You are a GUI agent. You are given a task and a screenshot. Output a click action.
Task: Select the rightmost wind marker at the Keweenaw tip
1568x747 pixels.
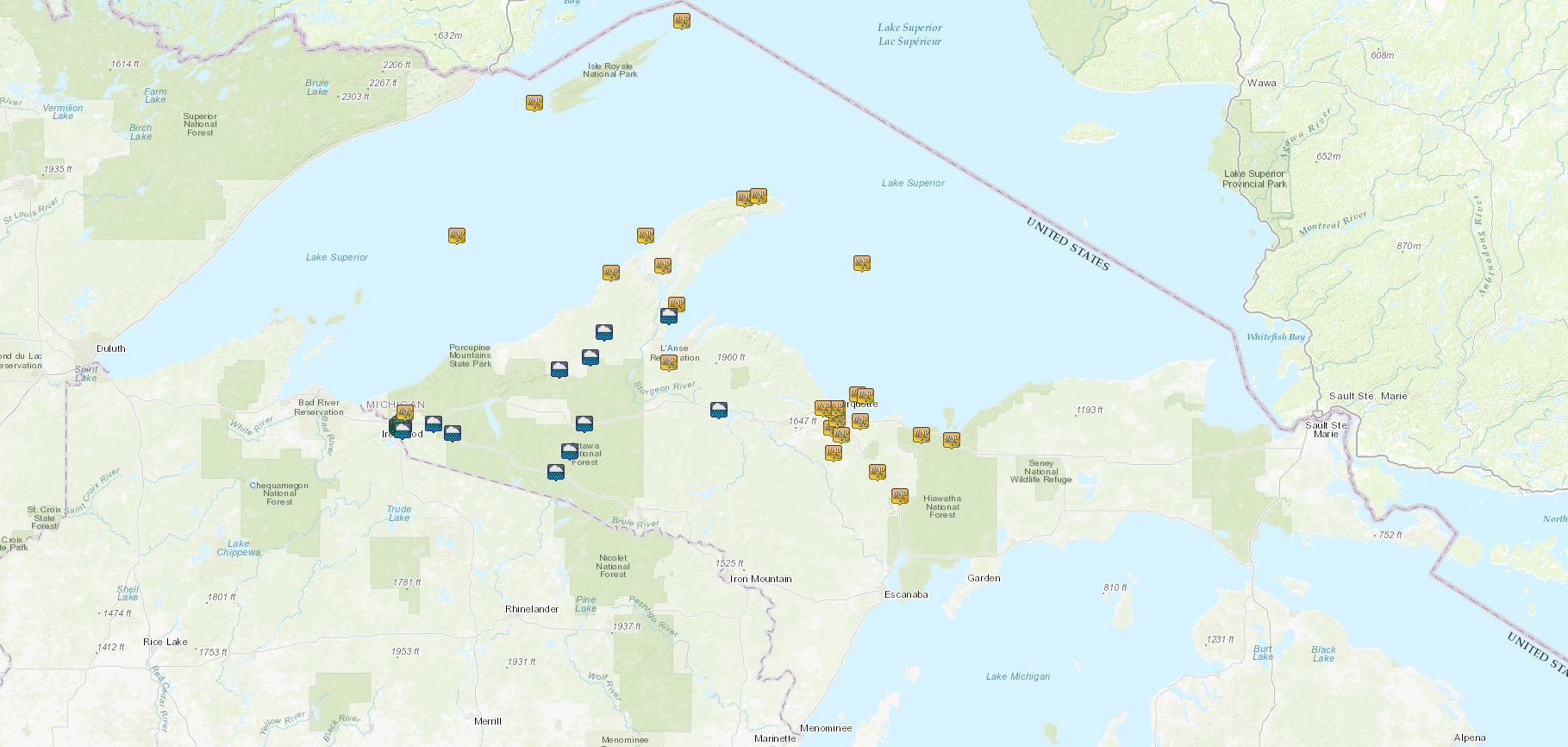click(x=759, y=196)
